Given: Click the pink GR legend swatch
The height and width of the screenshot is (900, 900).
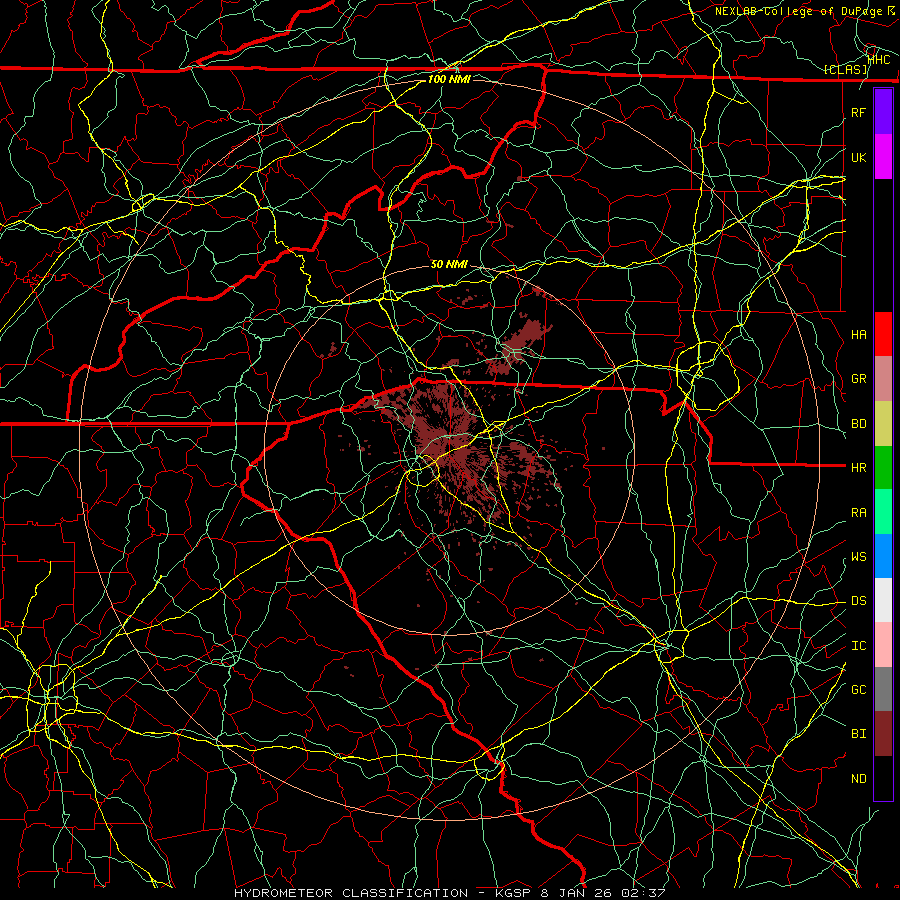Looking at the screenshot, I should point(883,379).
